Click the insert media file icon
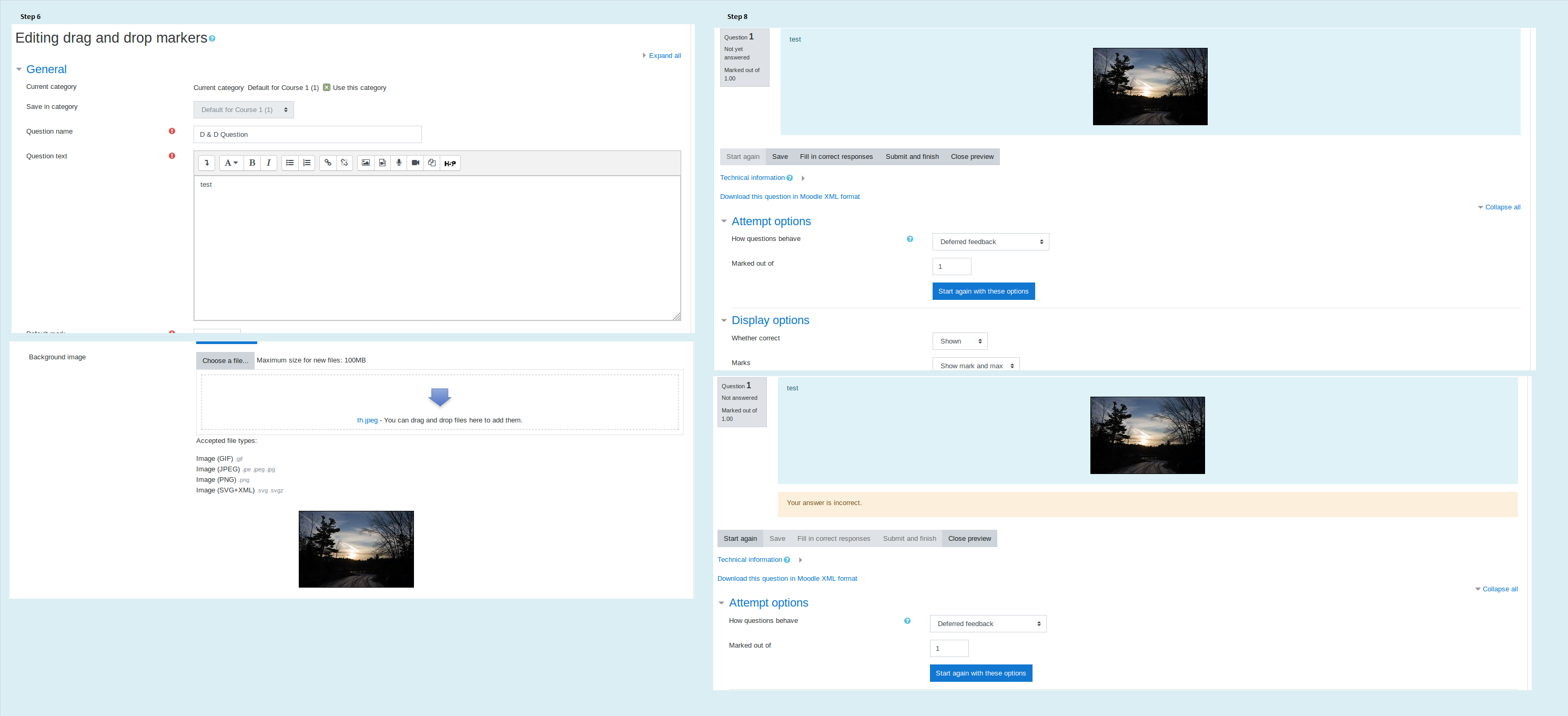The height and width of the screenshot is (716, 1568). [x=382, y=163]
